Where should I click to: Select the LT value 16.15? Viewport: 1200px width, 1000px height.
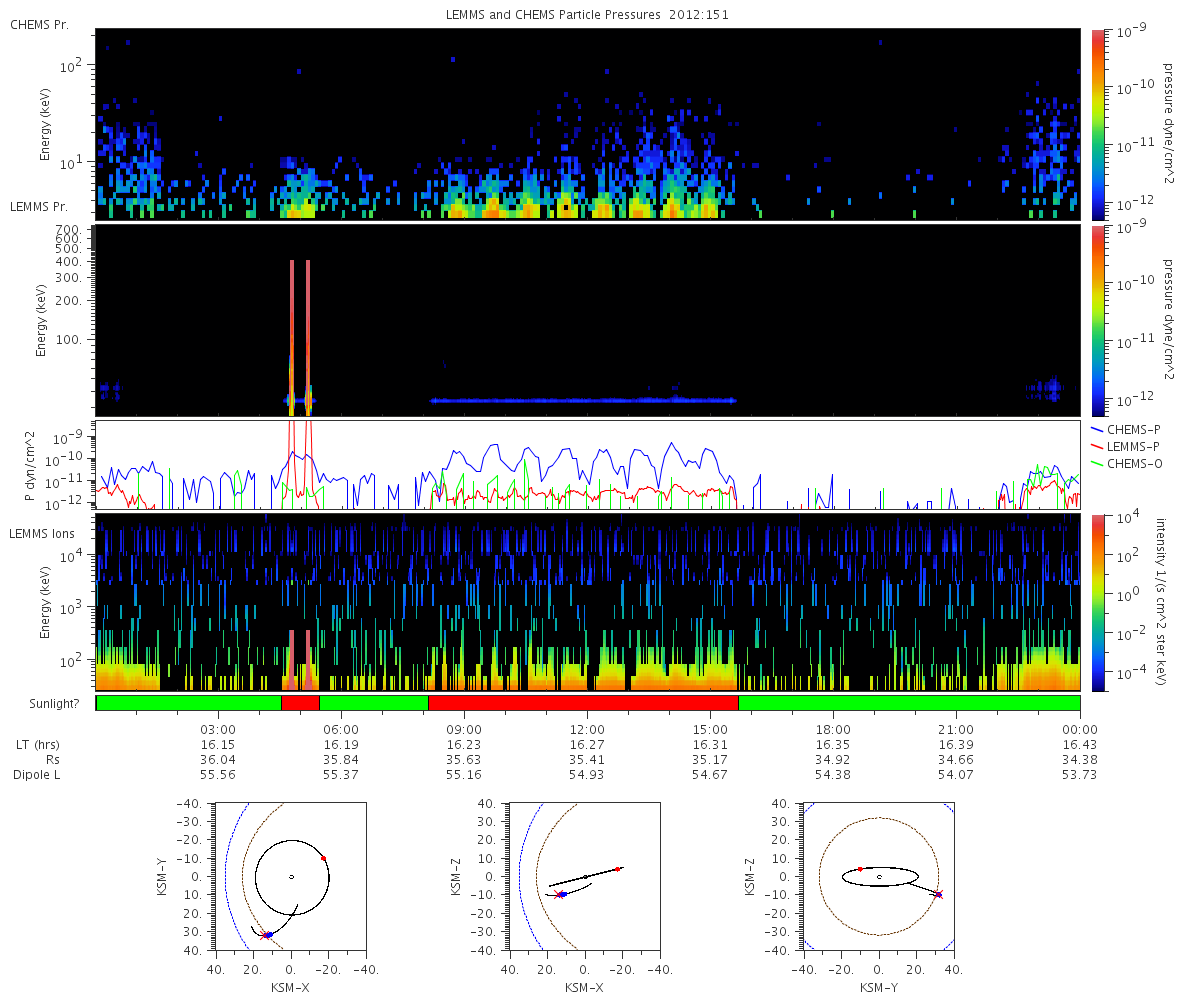pos(218,745)
